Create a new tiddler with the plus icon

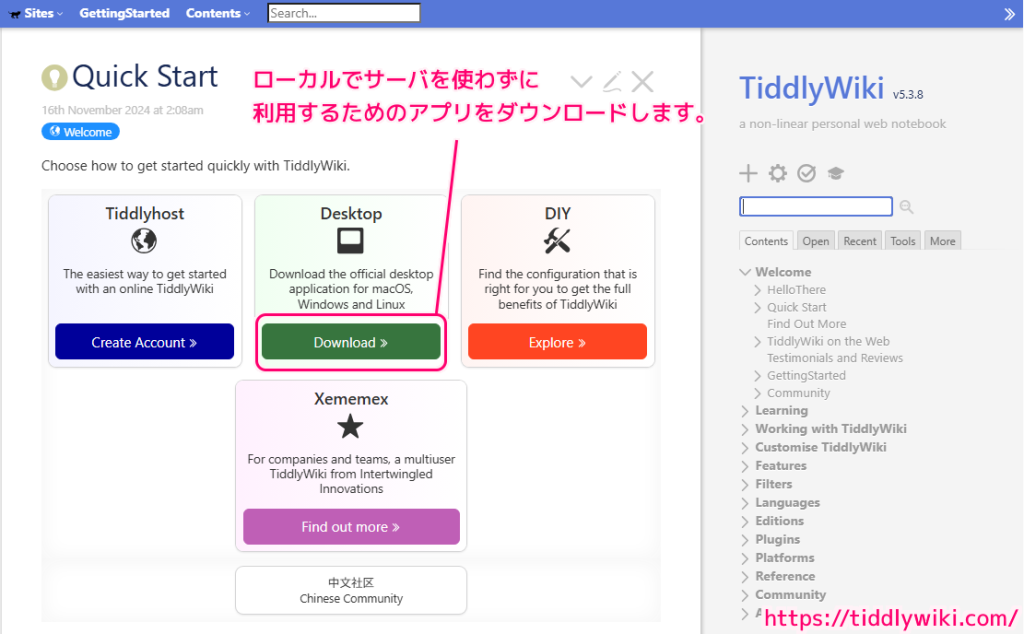[748, 173]
